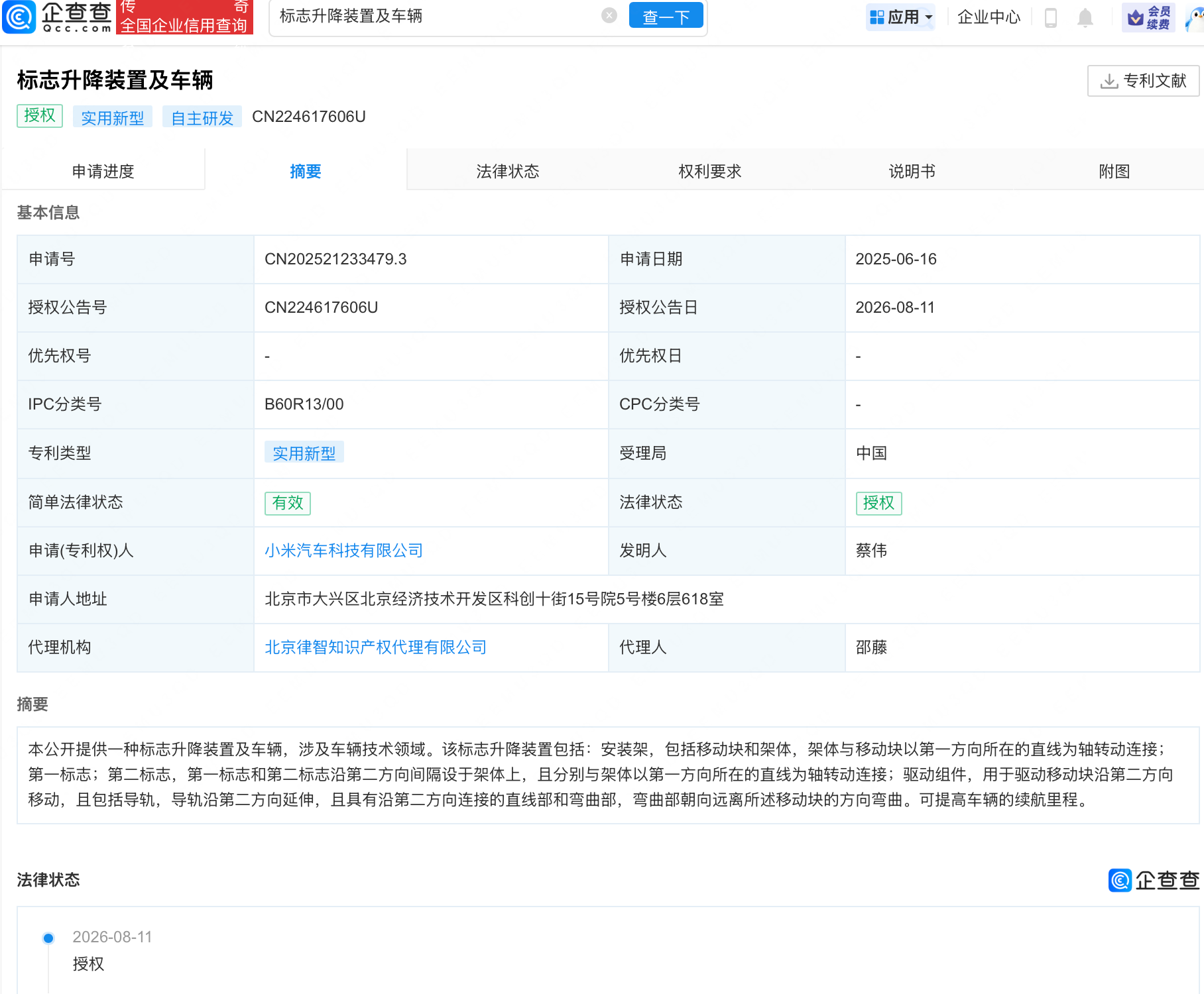Clear the search box with the X icon
The height and width of the screenshot is (994, 1204).
609,15
